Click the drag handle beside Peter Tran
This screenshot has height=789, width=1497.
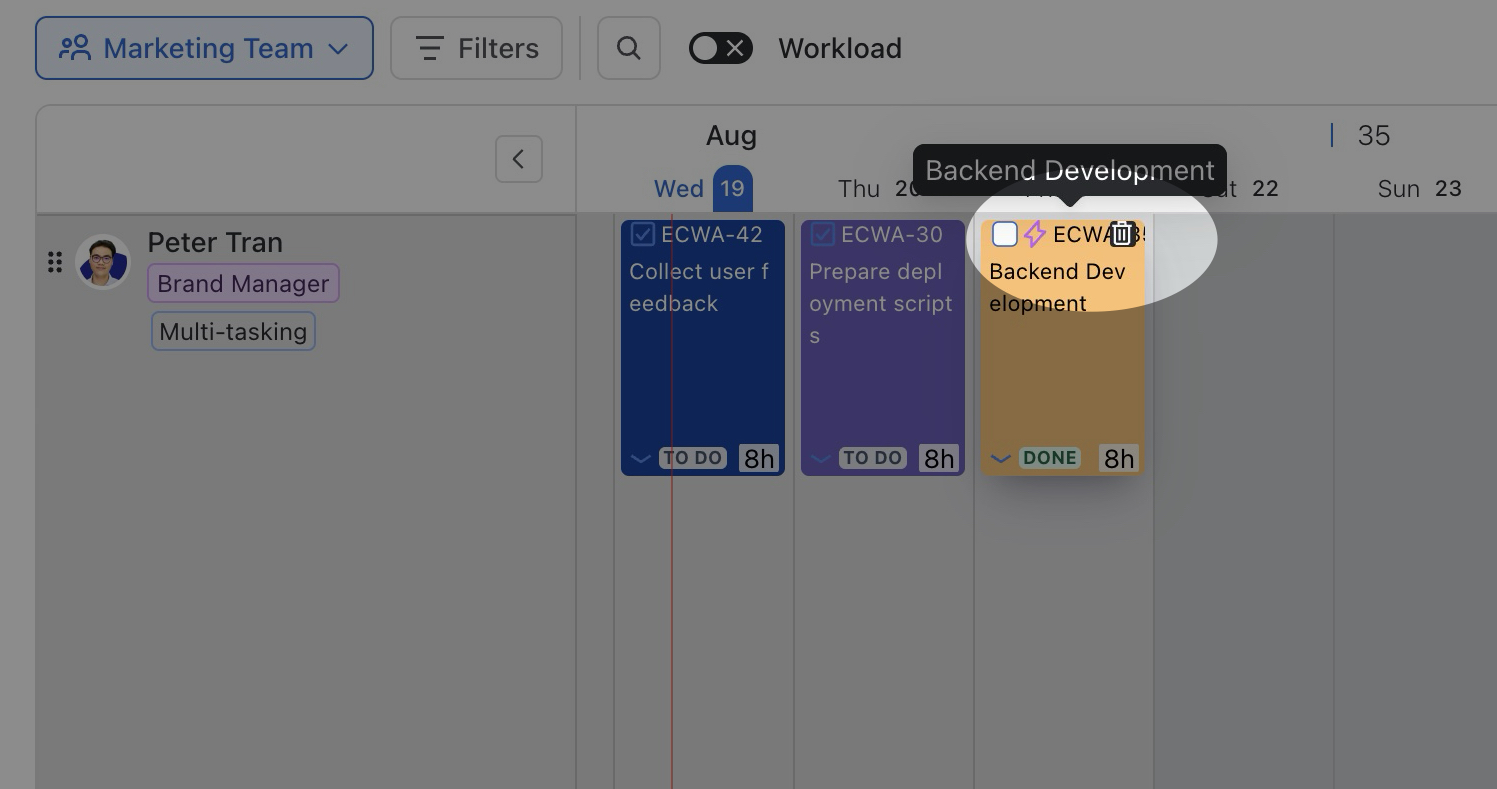(x=55, y=262)
